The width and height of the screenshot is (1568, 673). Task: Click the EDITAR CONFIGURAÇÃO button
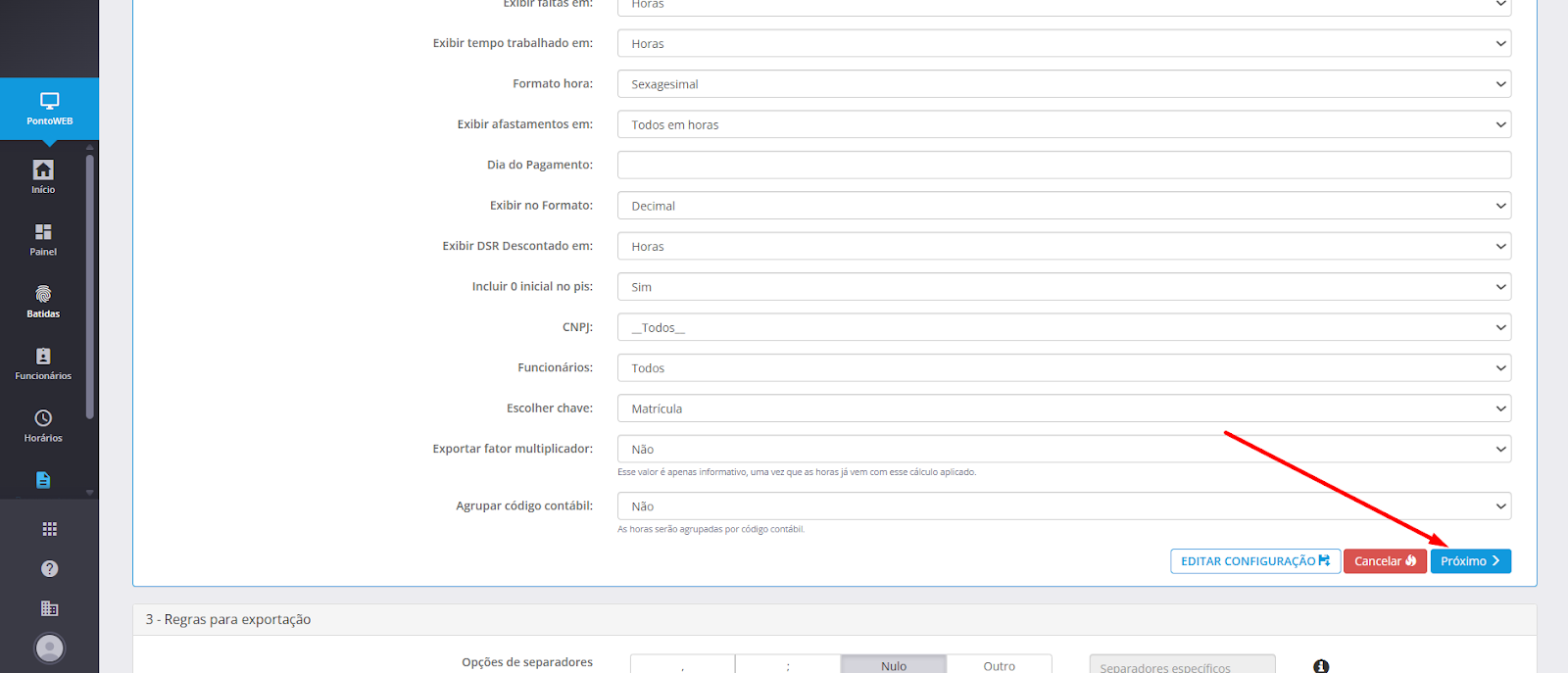(x=1255, y=561)
